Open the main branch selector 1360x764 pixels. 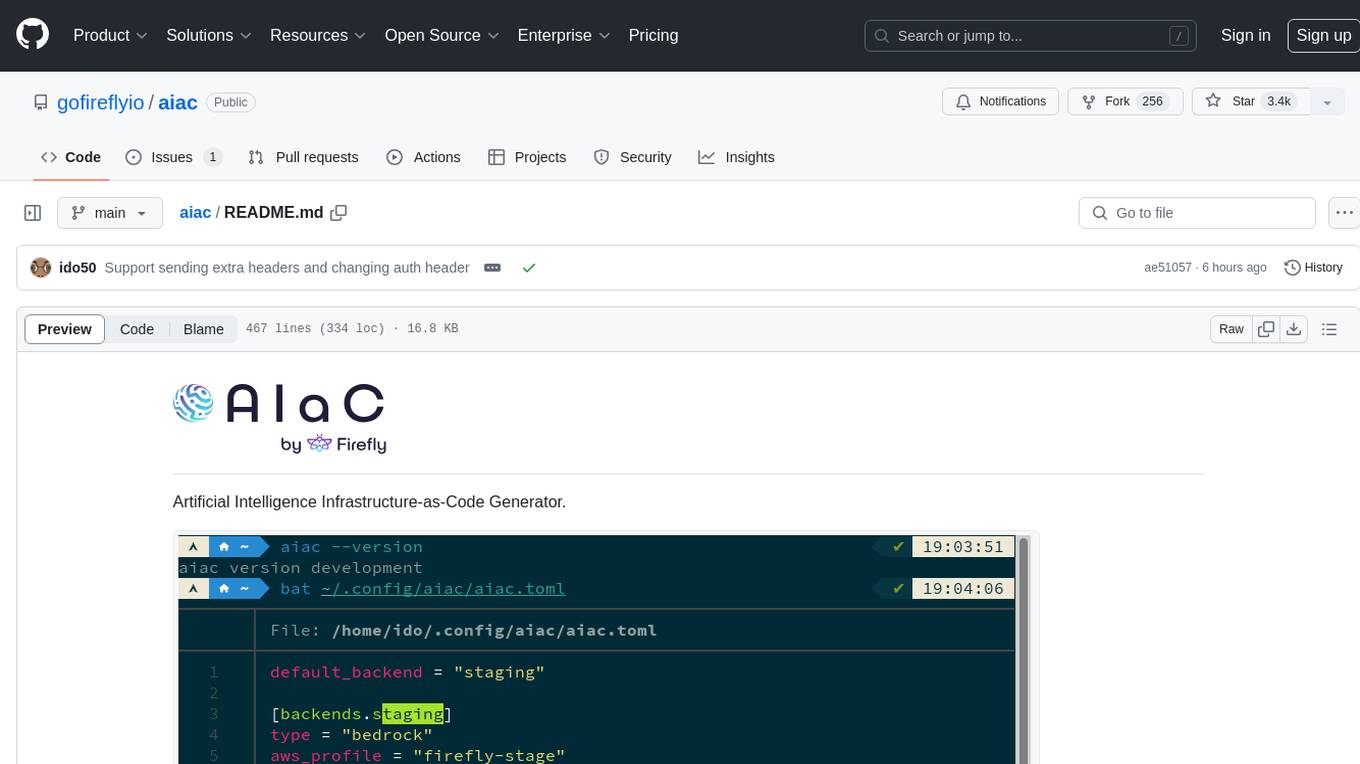point(109,213)
